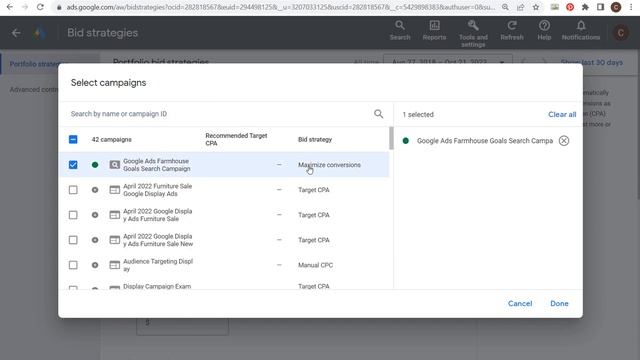Check April 2022 Furniture Sale Google Display Ads
Image resolution: width=640 pixels, height=360 pixels.
click(x=73, y=190)
